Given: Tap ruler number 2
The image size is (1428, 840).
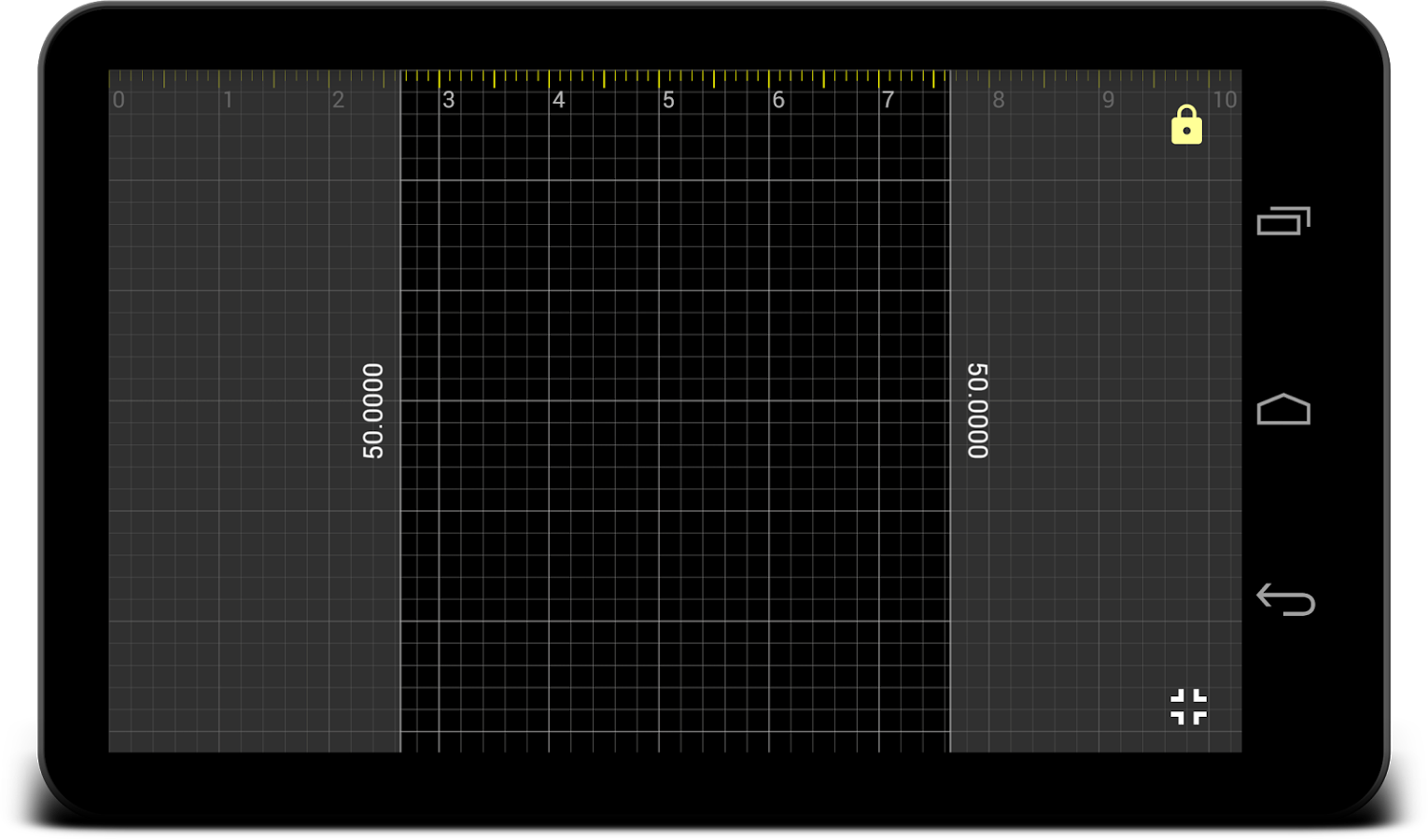Looking at the screenshot, I should pos(338,100).
